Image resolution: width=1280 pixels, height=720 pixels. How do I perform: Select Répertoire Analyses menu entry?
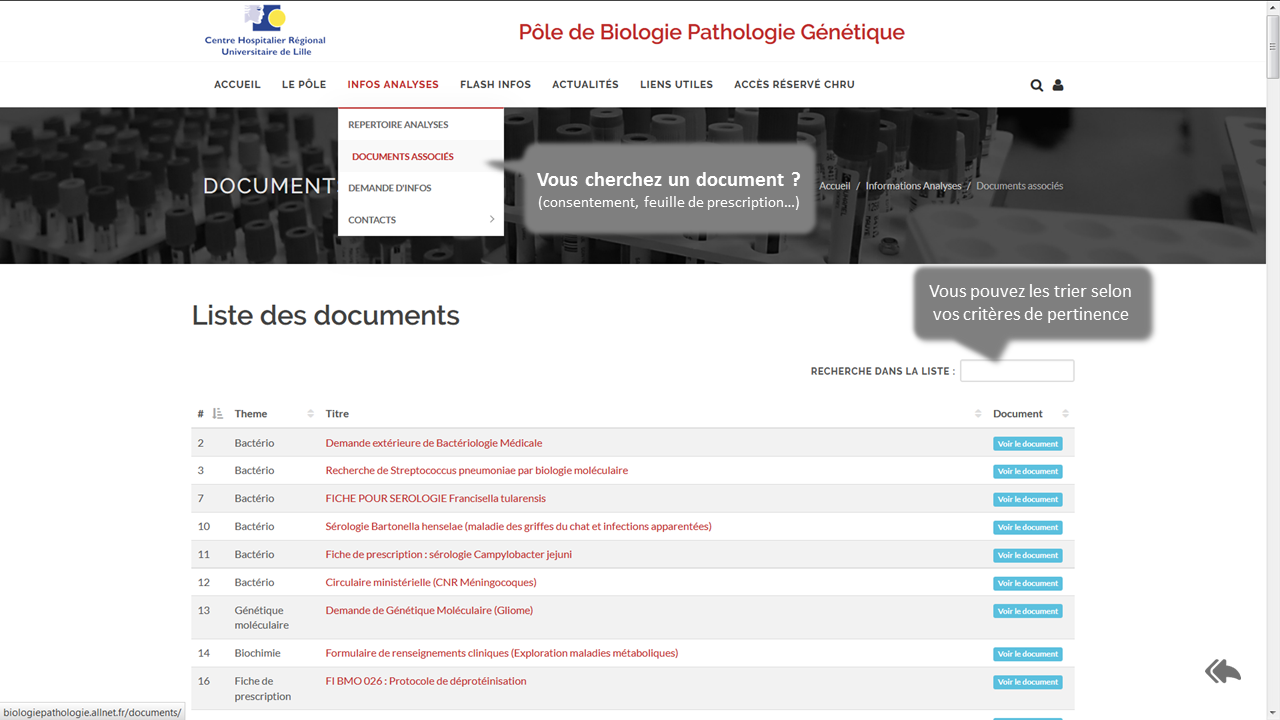[x=398, y=125]
